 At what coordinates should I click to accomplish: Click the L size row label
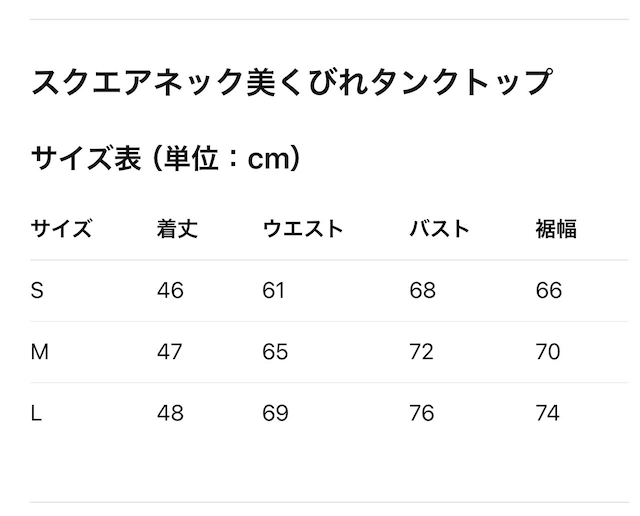pyautogui.click(x=37, y=413)
